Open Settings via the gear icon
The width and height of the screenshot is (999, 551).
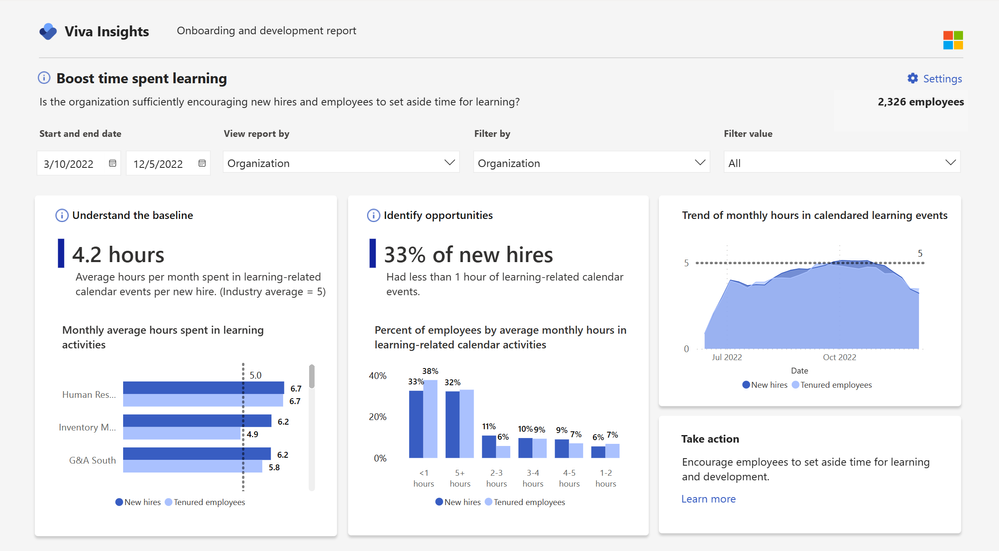coord(913,78)
